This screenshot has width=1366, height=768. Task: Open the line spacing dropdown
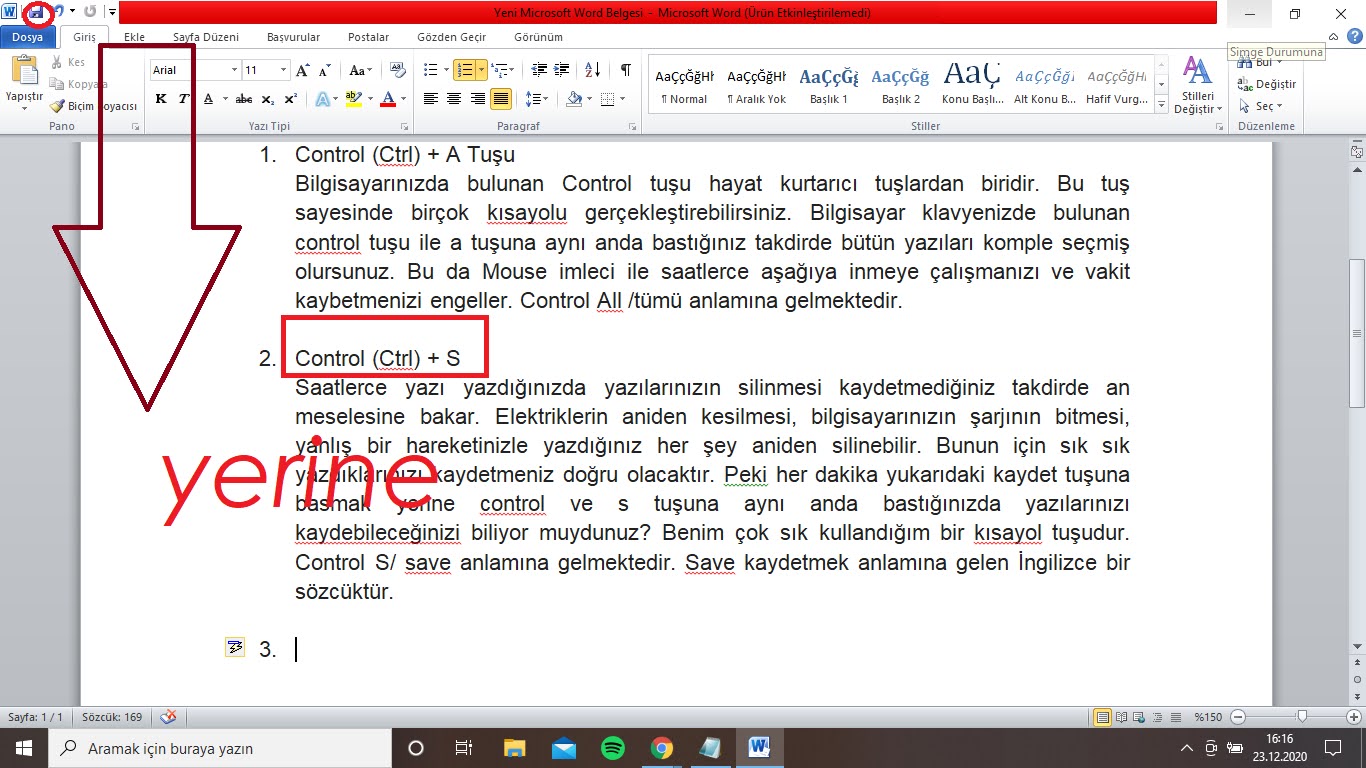[537, 99]
